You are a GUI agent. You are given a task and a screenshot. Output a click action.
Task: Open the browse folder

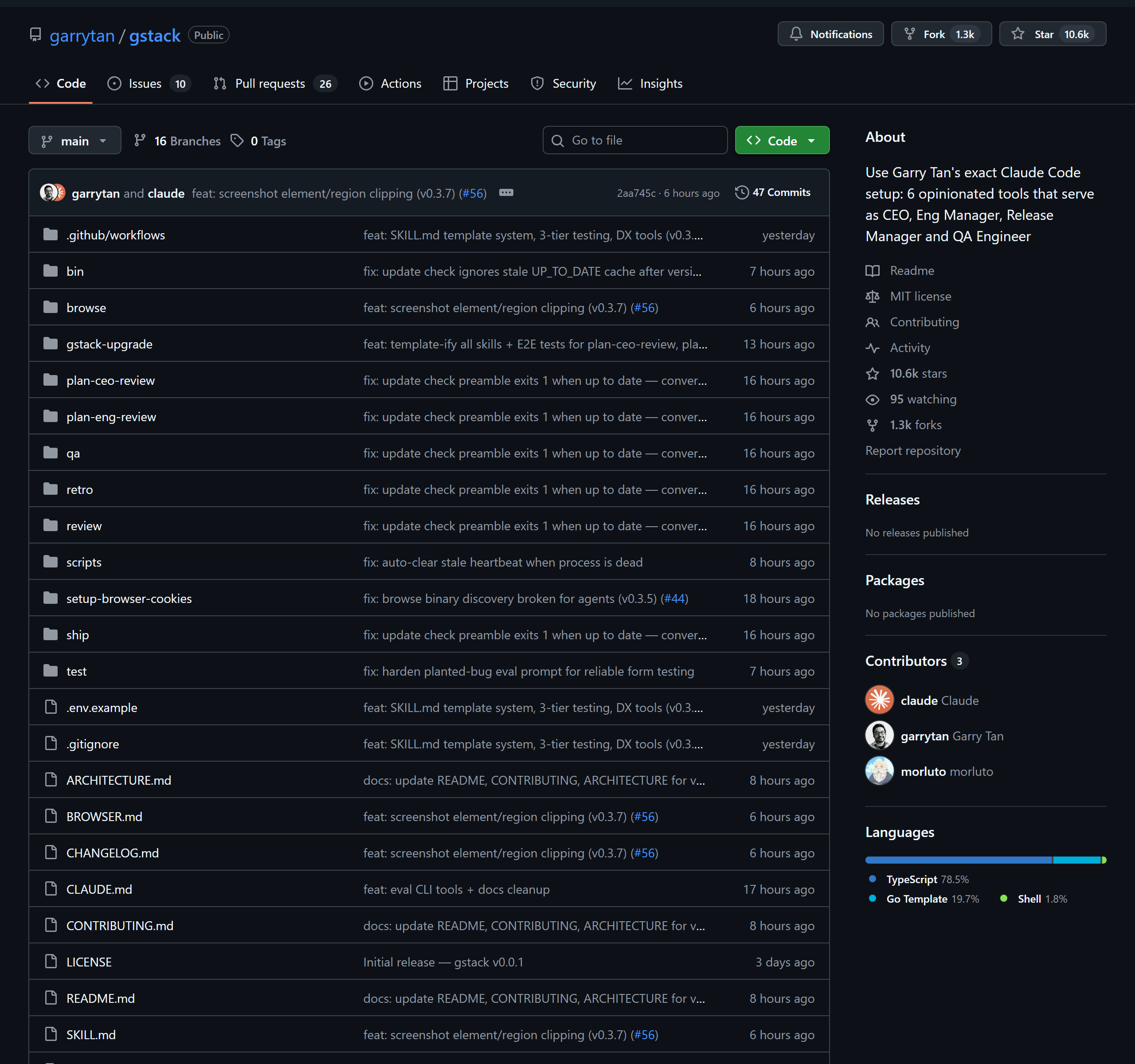tap(86, 308)
